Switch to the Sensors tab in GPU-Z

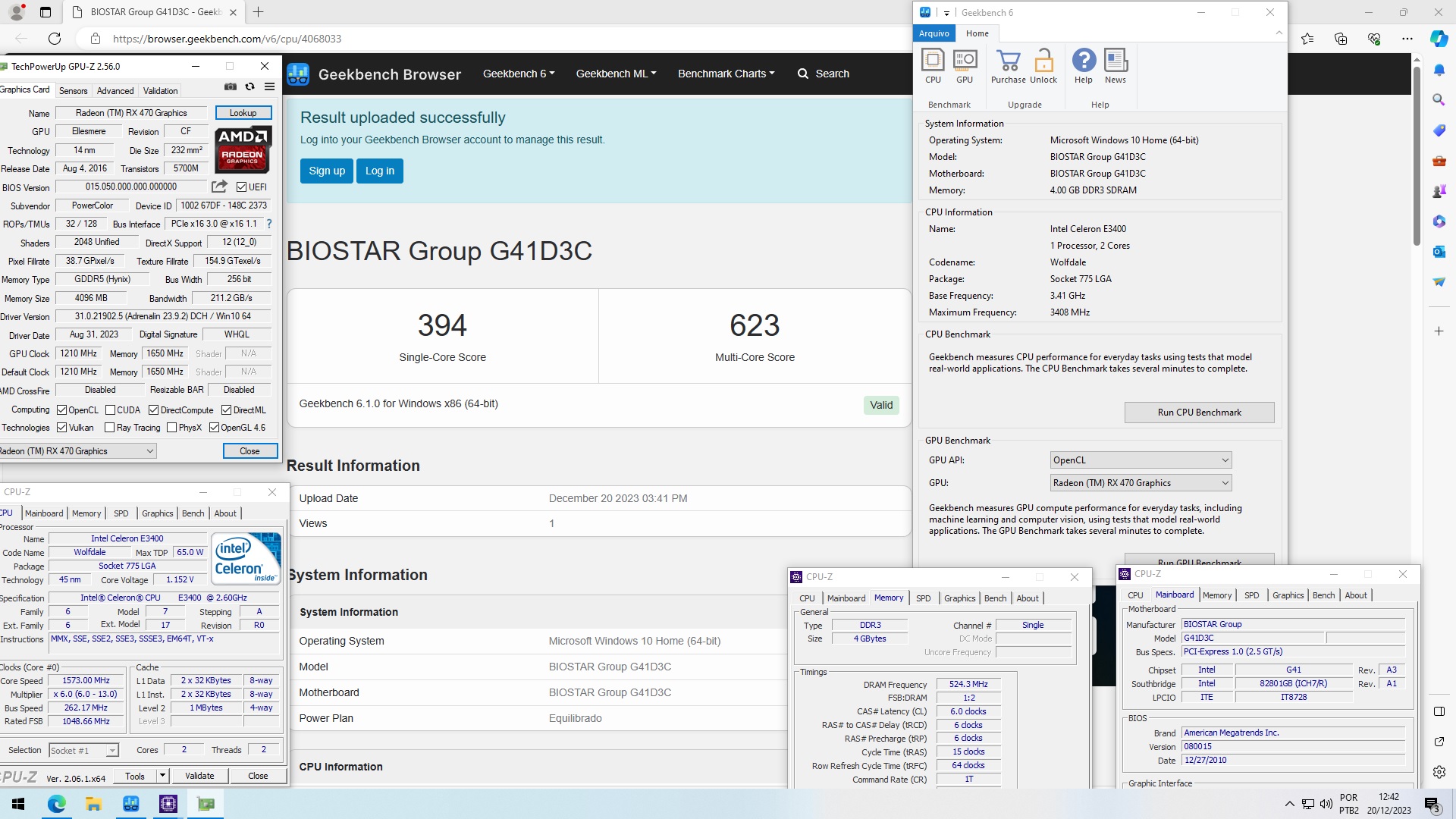[74, 91]
